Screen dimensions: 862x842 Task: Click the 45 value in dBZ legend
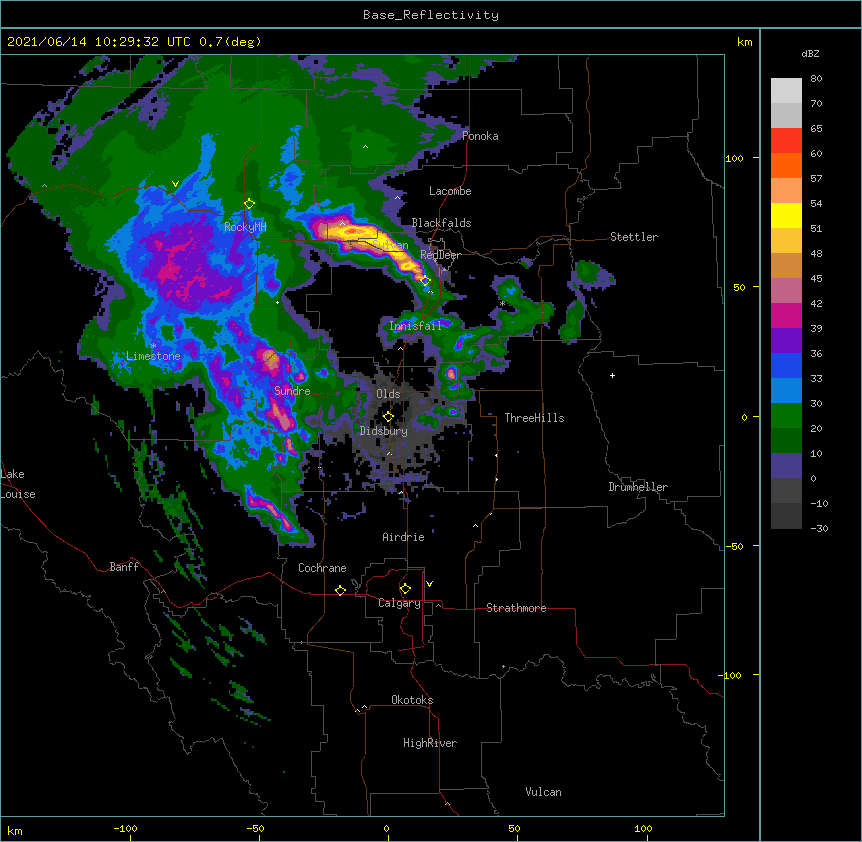pos(816,279)
